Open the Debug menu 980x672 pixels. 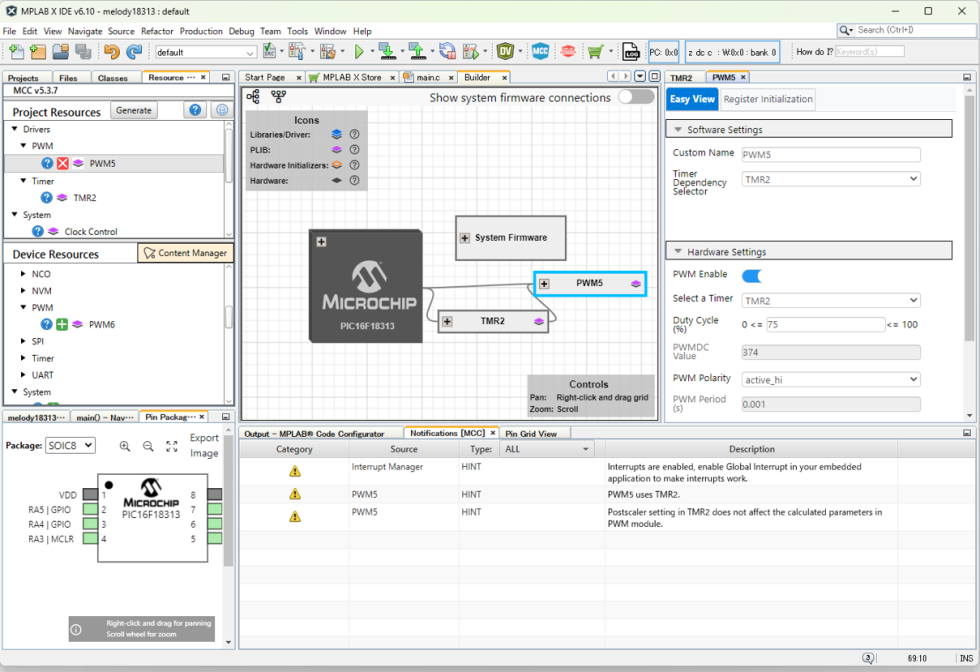click(x=241, y=31)
